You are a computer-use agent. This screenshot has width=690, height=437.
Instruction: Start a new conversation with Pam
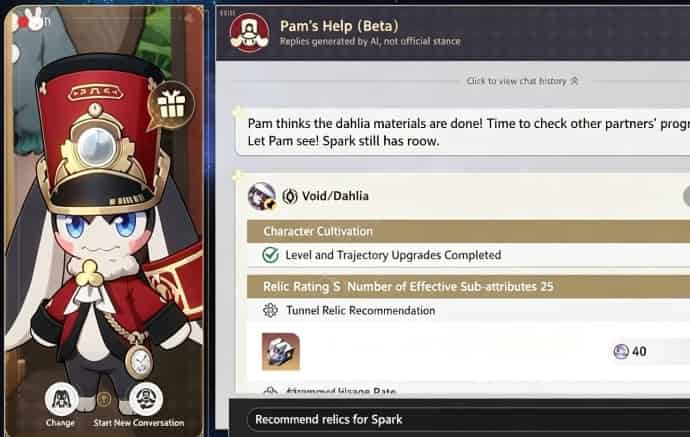146,398
